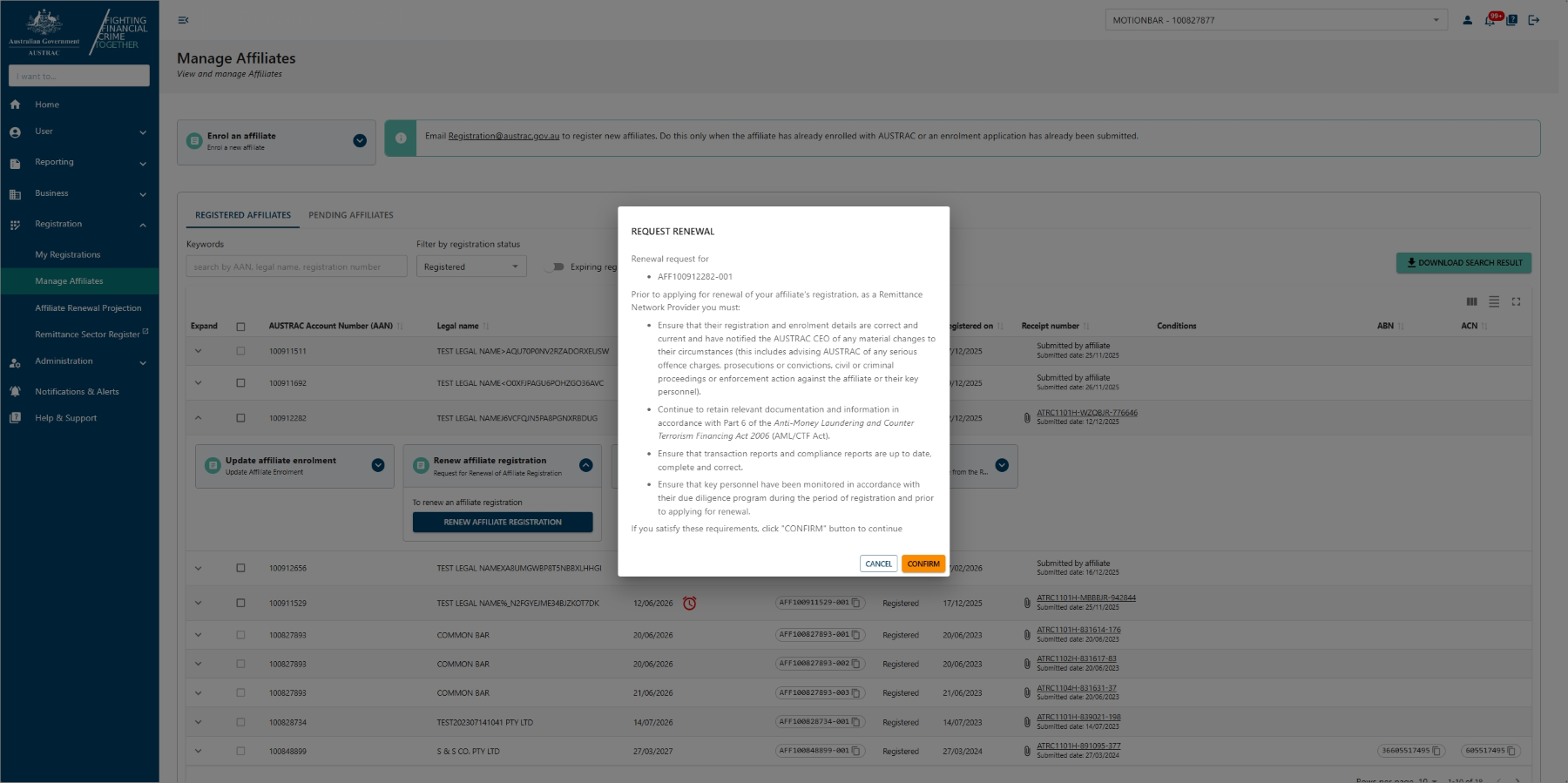Collapse expanded row for account 100912282
The image size is (1568, 783).
point(198,418)
